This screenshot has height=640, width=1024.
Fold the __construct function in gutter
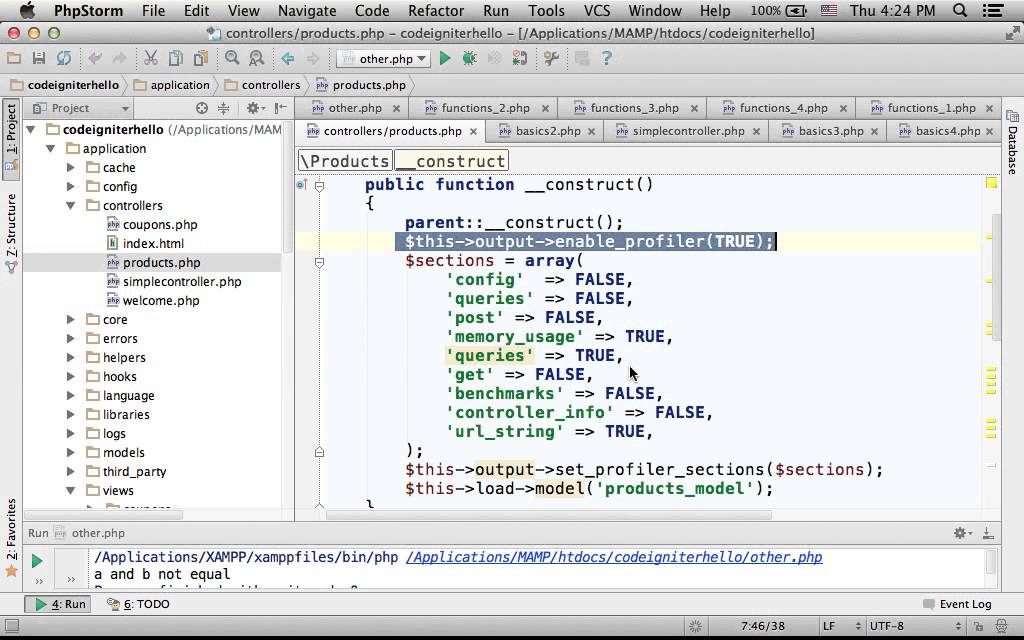click(x=319, y=185)
